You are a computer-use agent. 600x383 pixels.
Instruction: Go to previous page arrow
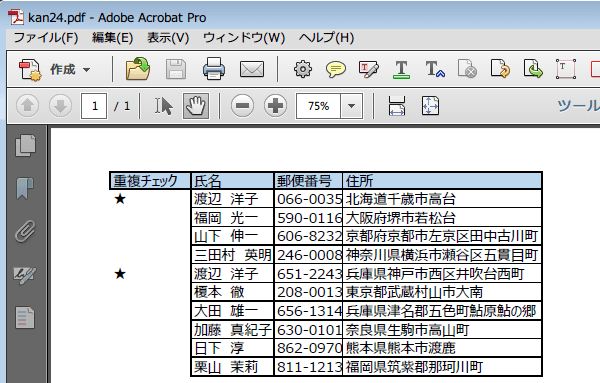point(27,106)
